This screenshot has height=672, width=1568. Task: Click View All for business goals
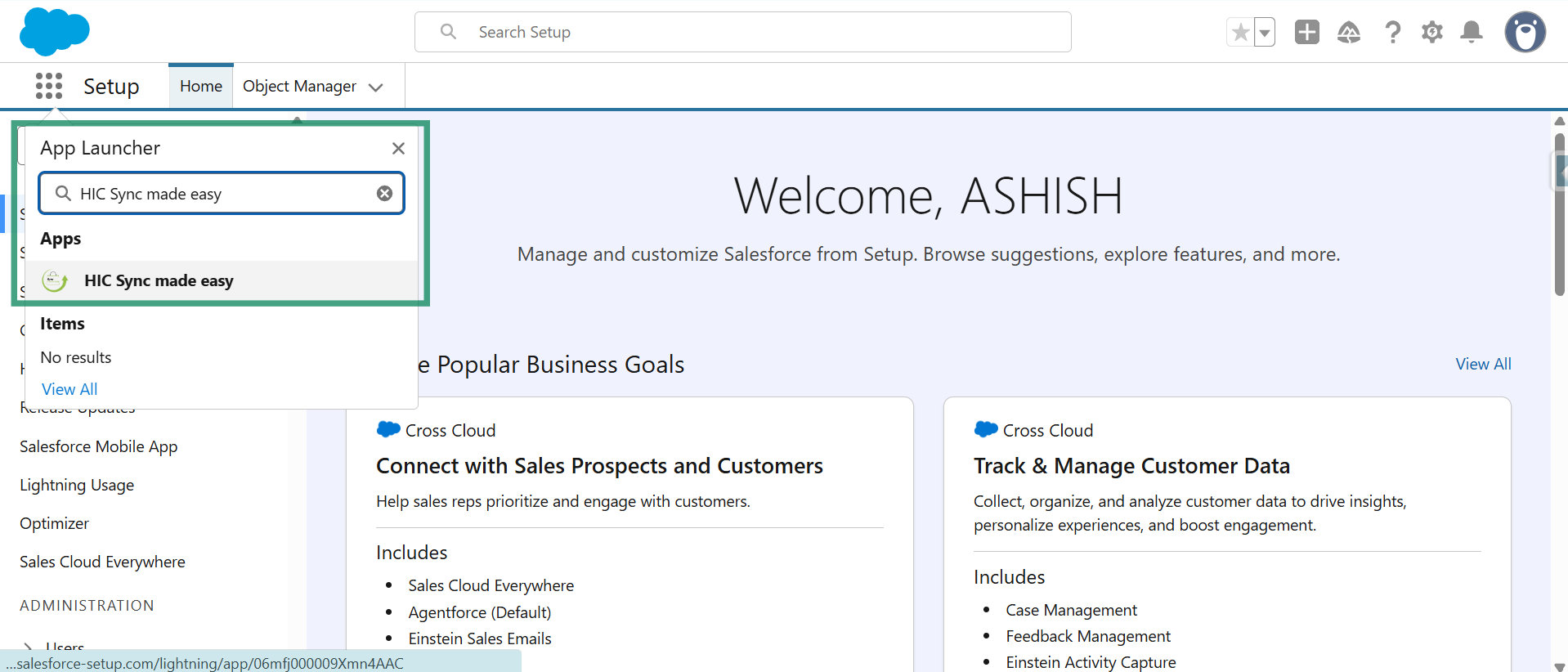[x=1483, y=364]
